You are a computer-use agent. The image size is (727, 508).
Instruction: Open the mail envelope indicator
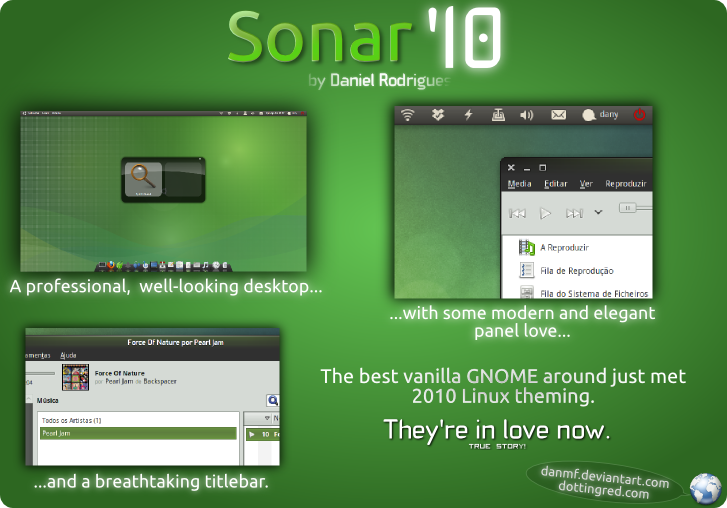coord(558,114)
